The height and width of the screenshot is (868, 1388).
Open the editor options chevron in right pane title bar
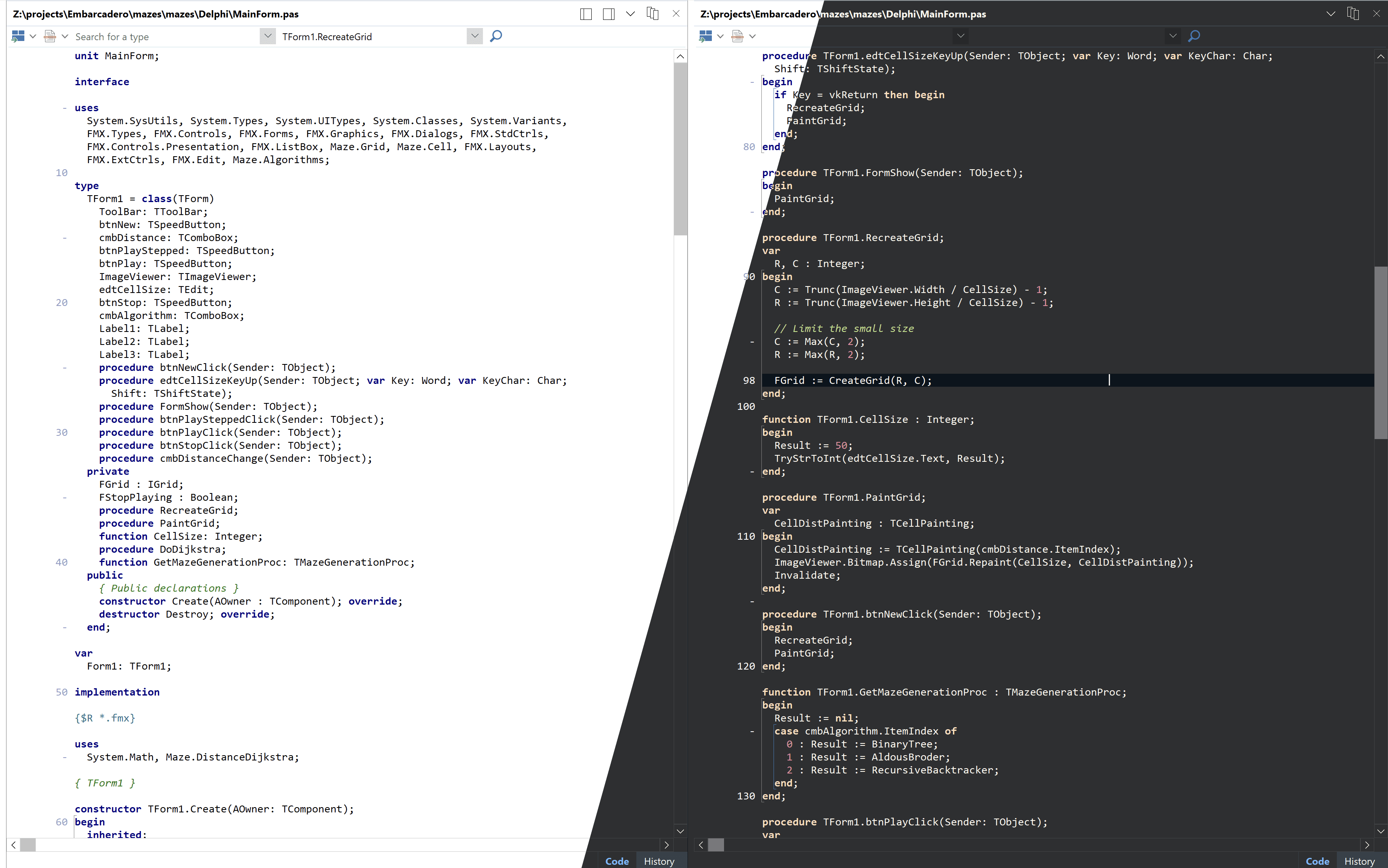tap(1331, 14)
